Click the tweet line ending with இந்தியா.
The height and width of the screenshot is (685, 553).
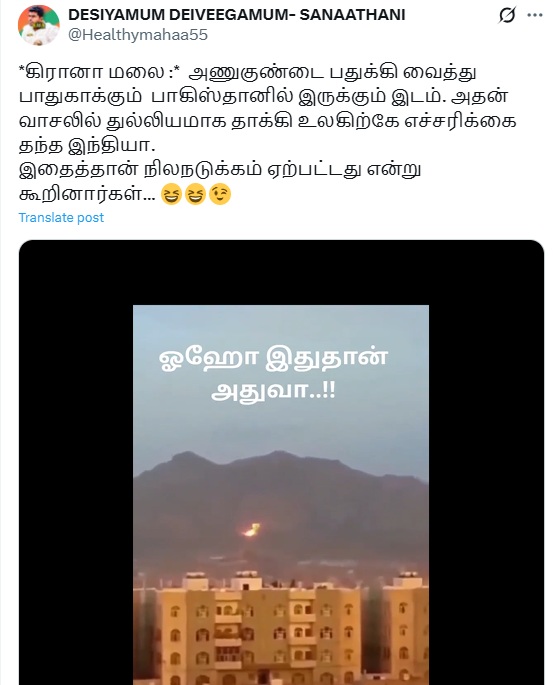click(87, 146)
